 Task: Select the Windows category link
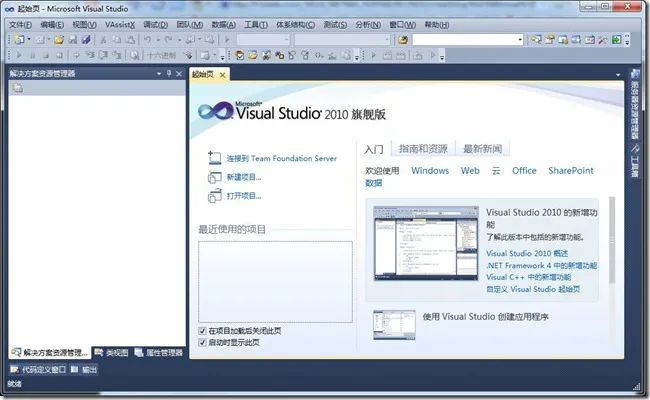tap(430, 171)
